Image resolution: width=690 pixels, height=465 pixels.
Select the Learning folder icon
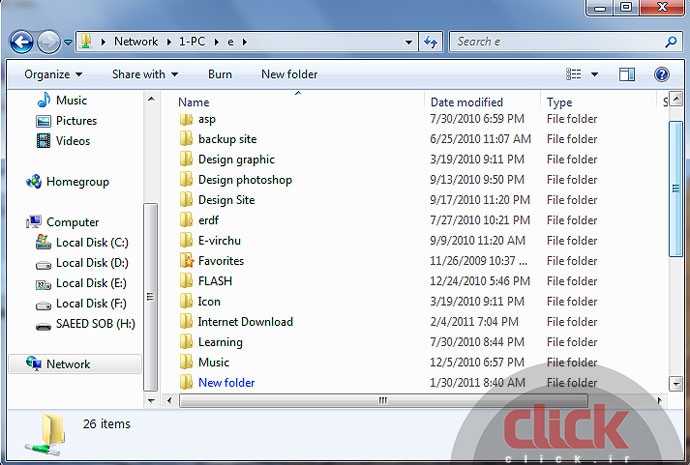(186, 342)
